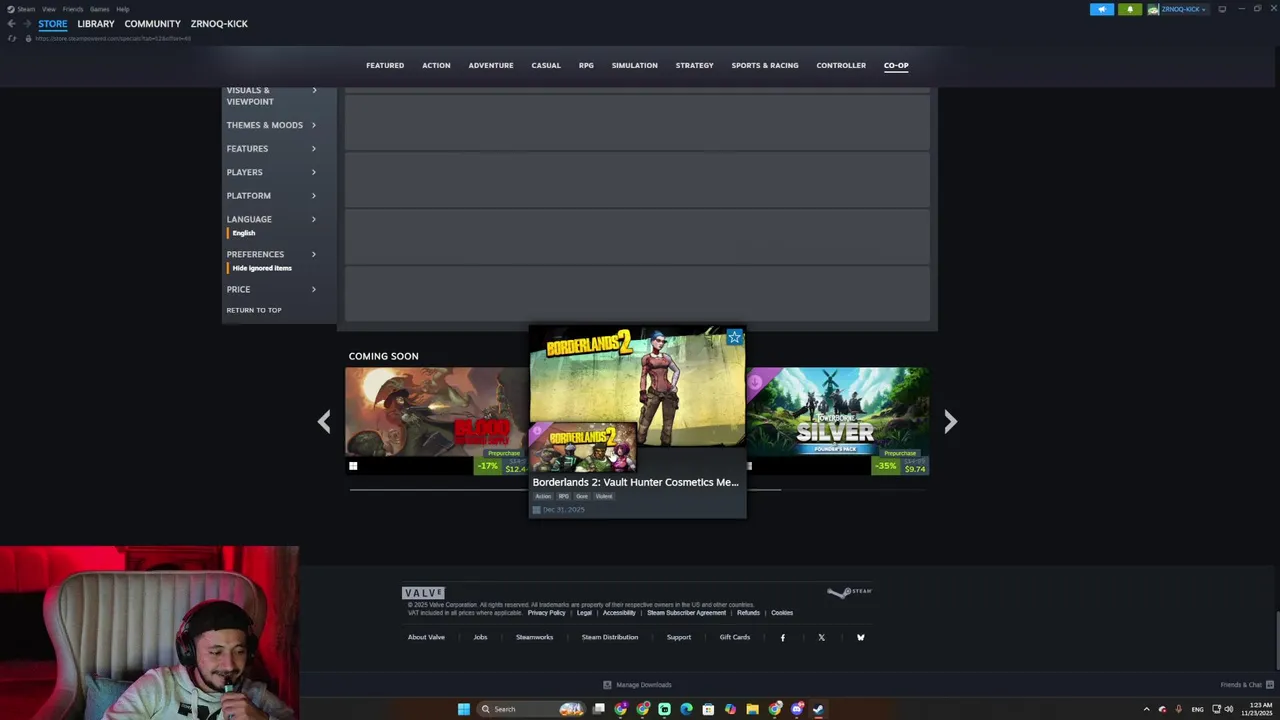The height and width of the screenshot is (720, 1280).
Task: Click the Coming Soon carousel scrollbar
Action: [x=565, y=490]
